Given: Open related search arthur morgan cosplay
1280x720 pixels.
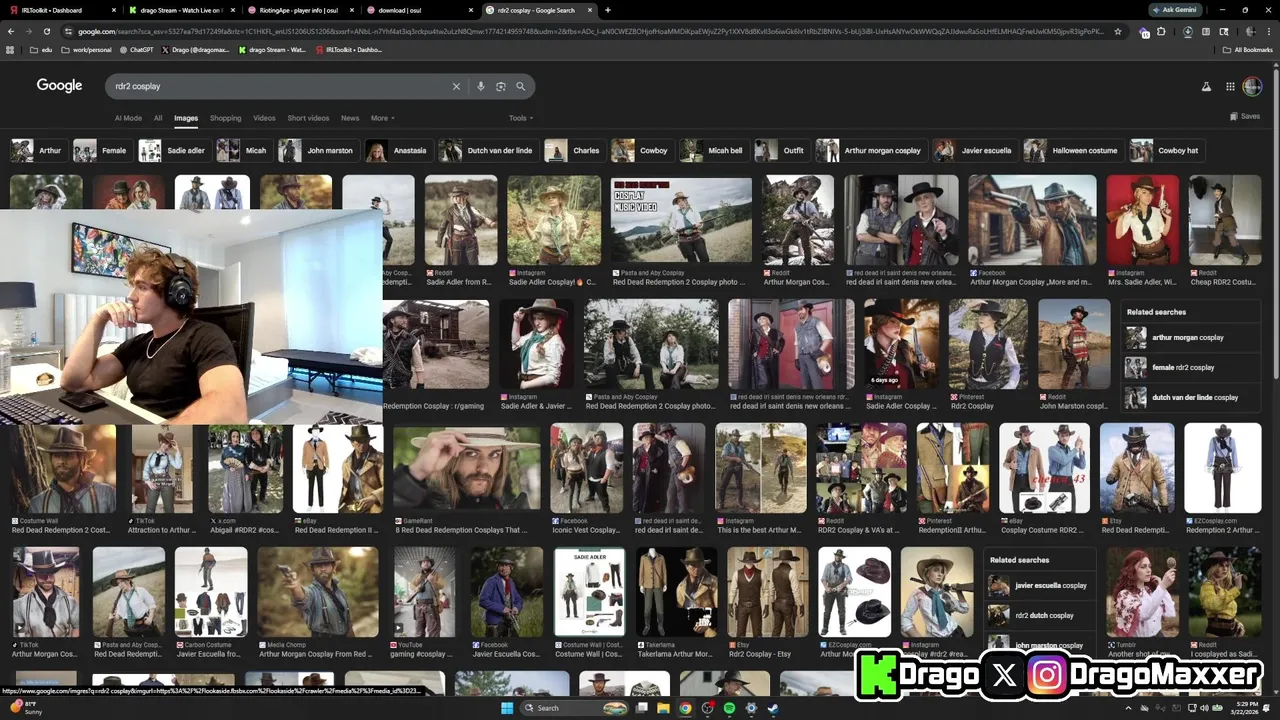Looking at the screenshot, I should tap(1190, 337).
